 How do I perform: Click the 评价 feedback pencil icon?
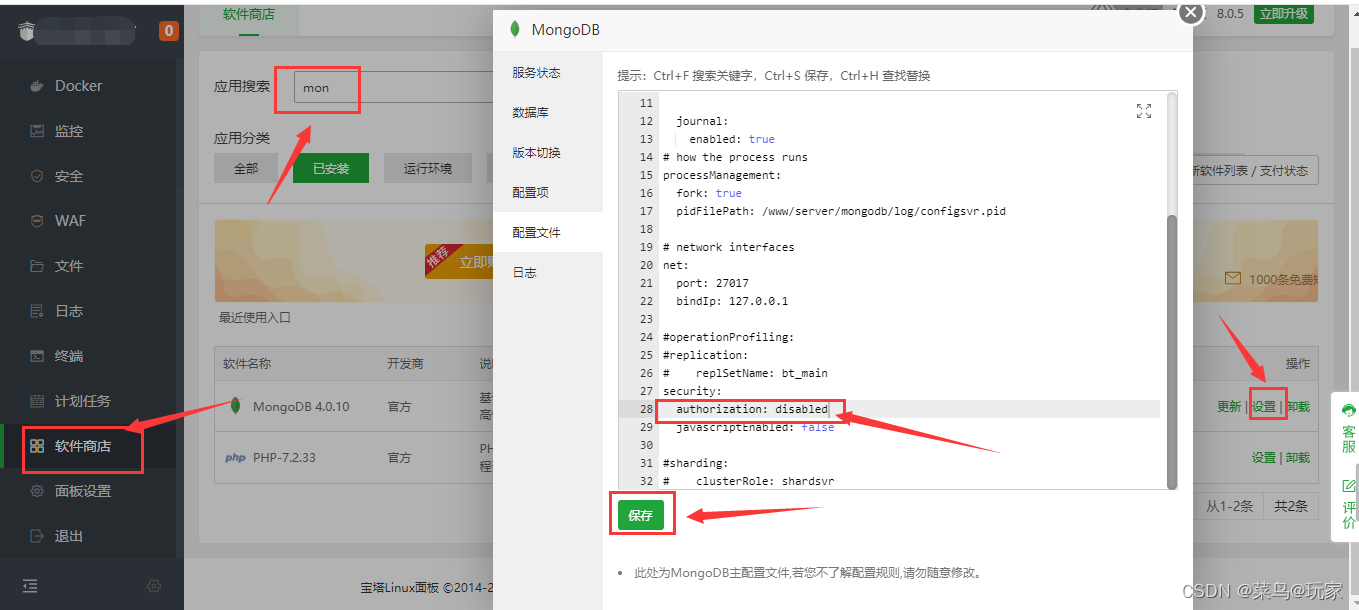point(1348,486)
